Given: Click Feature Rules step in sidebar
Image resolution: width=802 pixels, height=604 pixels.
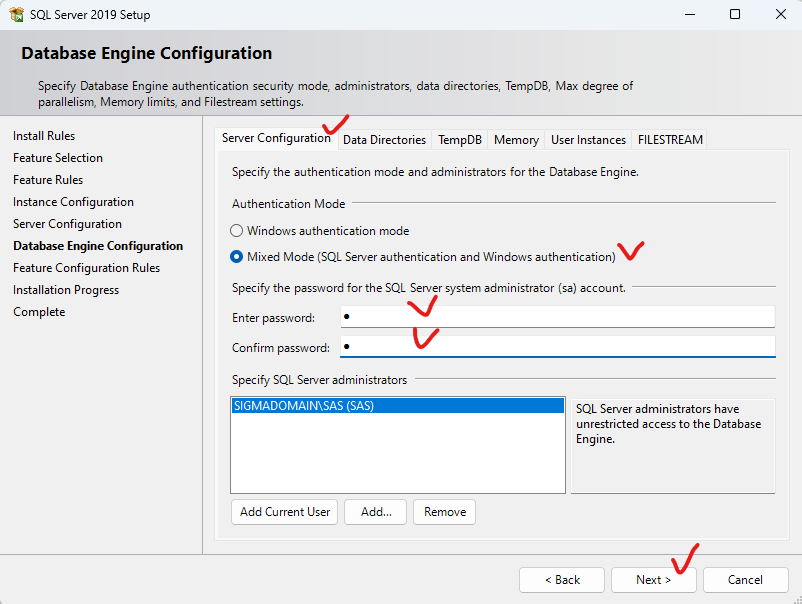Looking at the screenshot, I should click(48, 180).
